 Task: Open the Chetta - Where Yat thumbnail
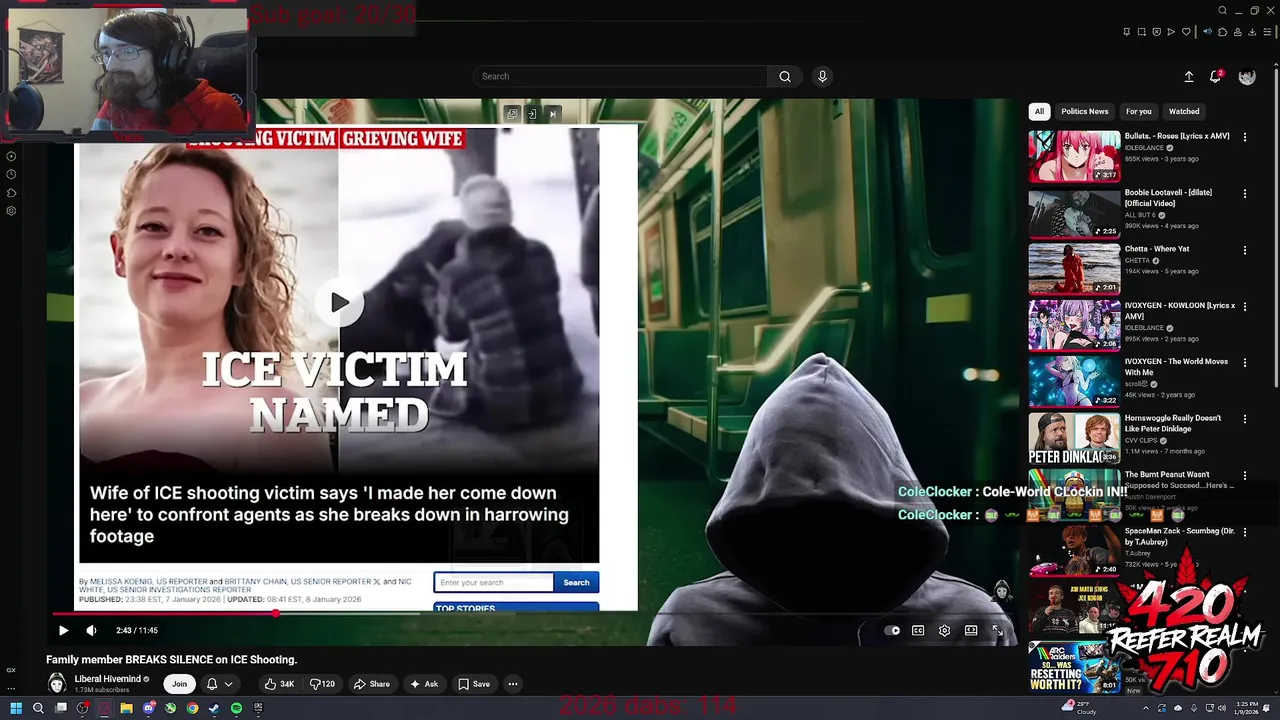pyautogui.click(x=1074, y=269)
